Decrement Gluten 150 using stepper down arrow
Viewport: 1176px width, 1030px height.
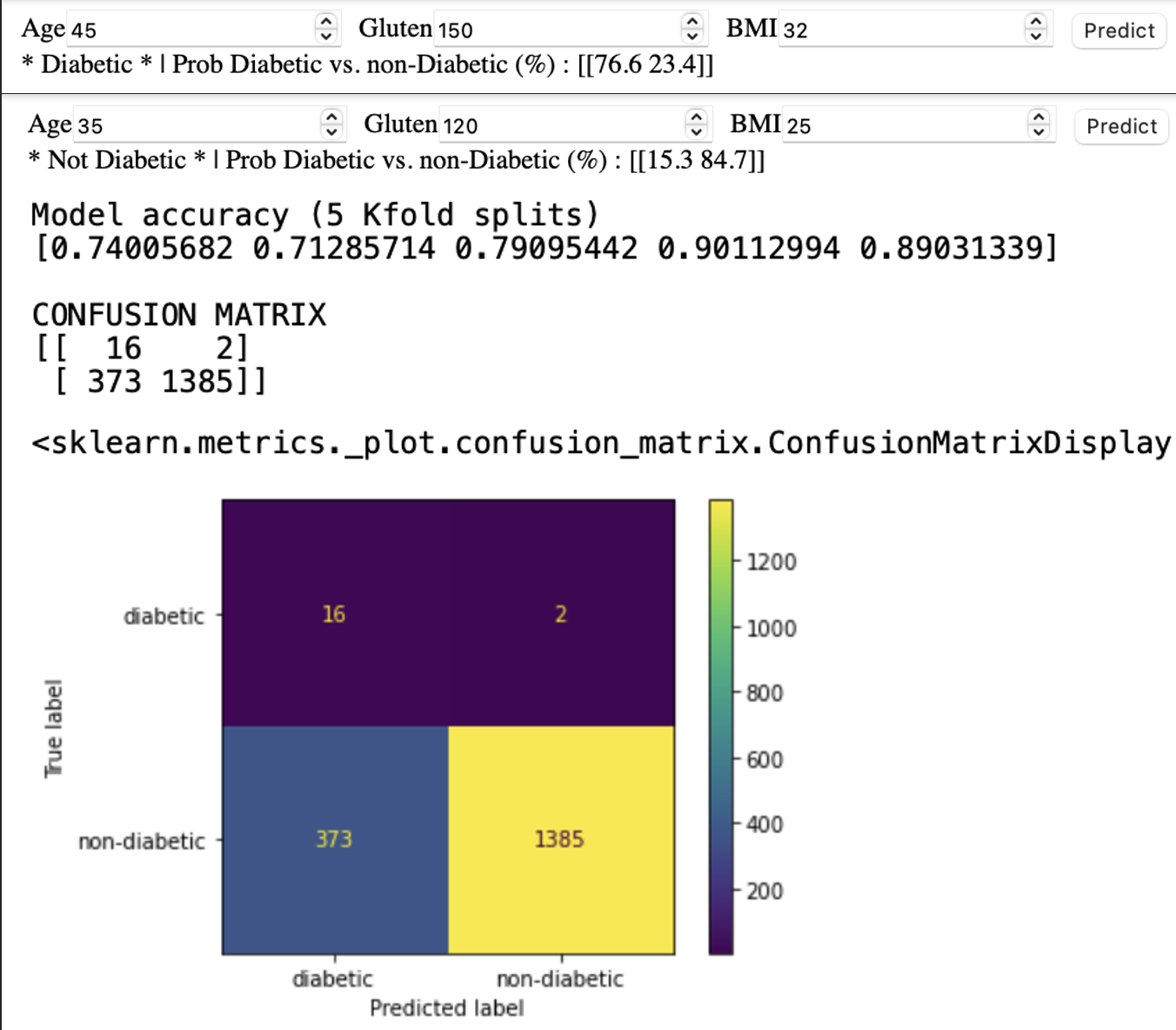click(692, 37)
